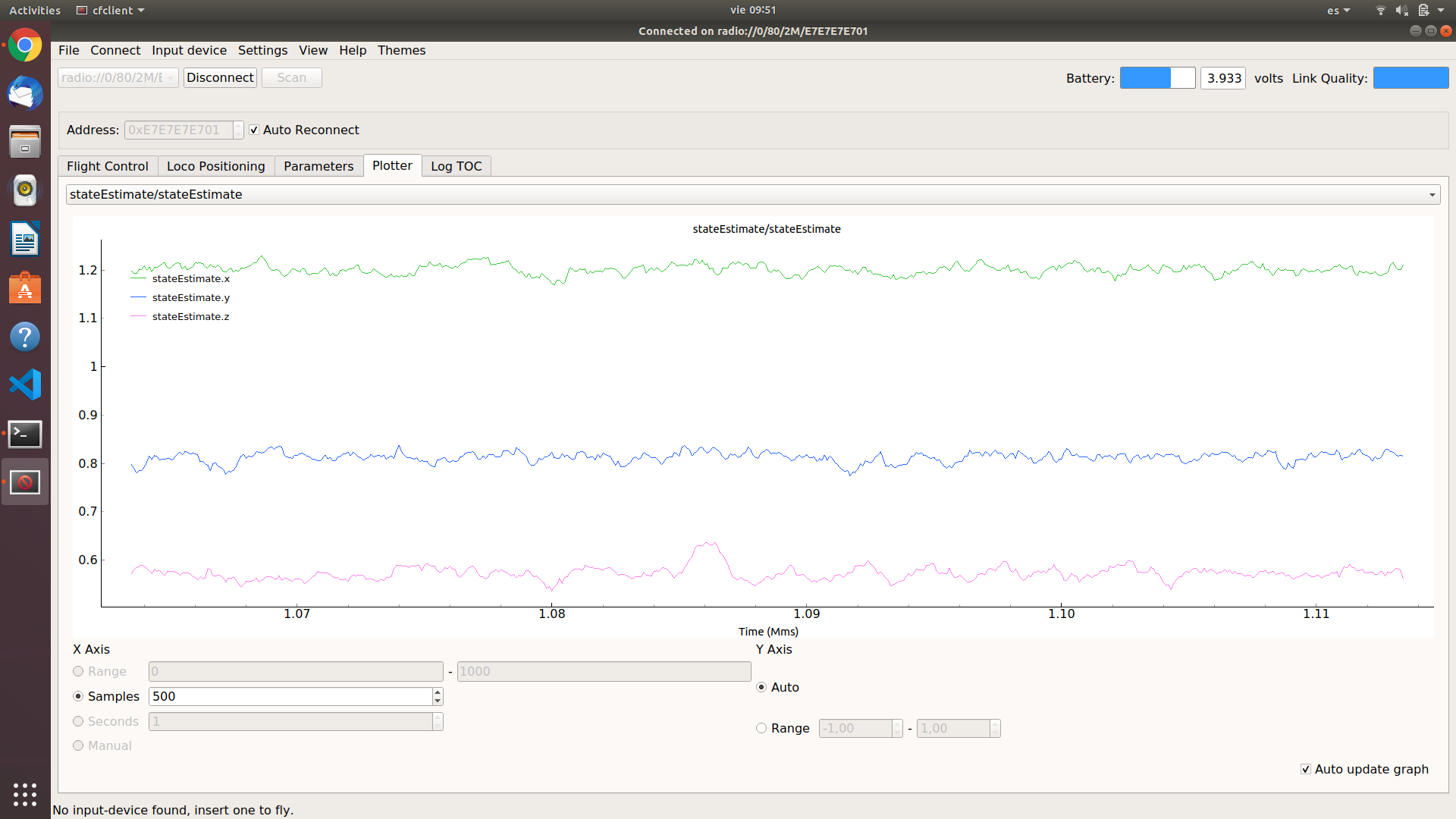1456x819 pixels.
Task: Show applications grid icon
Action: point(25,794)
